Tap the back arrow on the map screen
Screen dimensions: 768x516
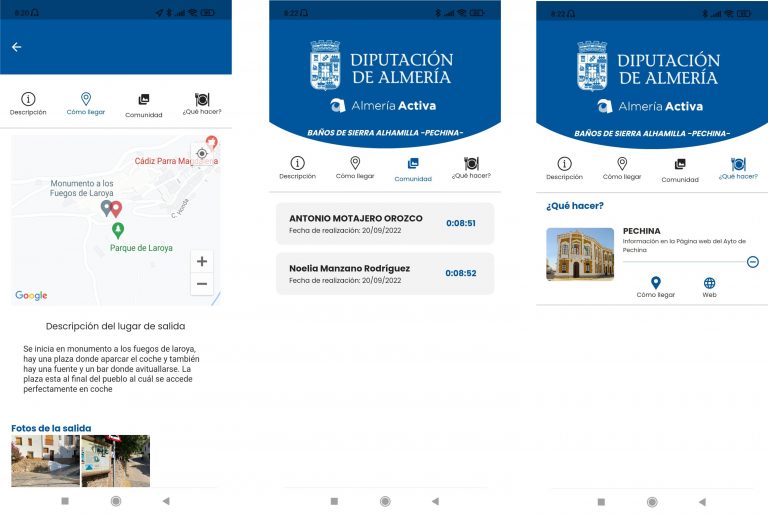[x=16, y=47]
